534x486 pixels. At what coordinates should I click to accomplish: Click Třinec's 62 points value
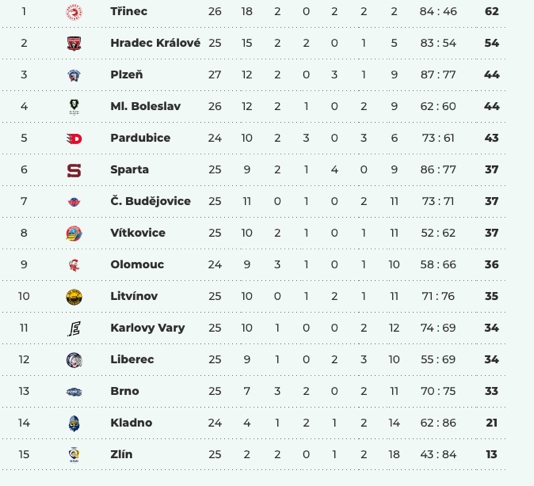pyautogui.click(x=491, y=11)
